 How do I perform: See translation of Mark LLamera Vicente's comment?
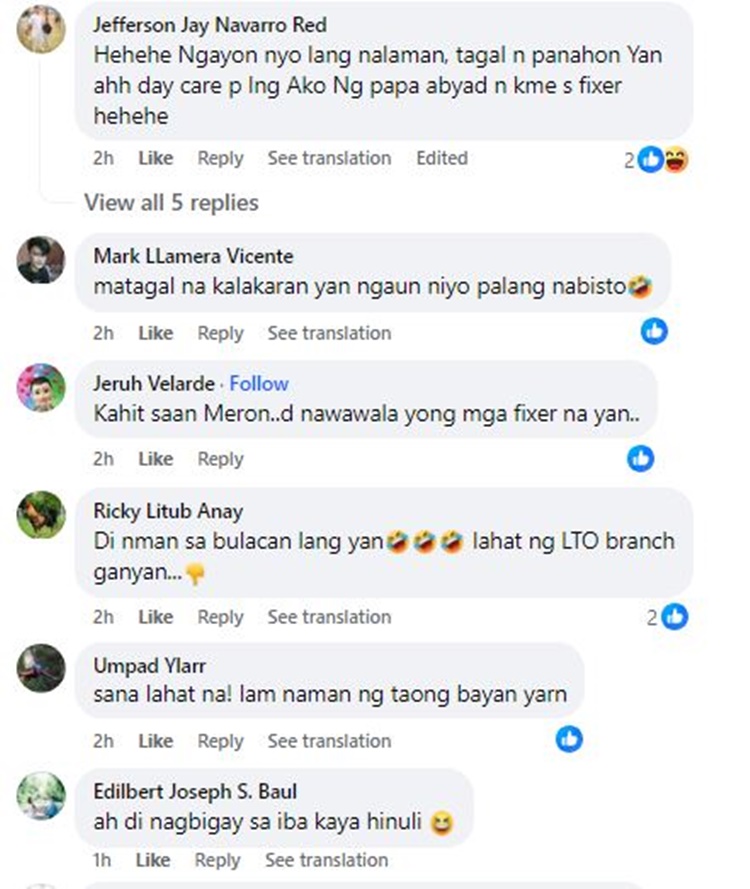pos(329,333)
